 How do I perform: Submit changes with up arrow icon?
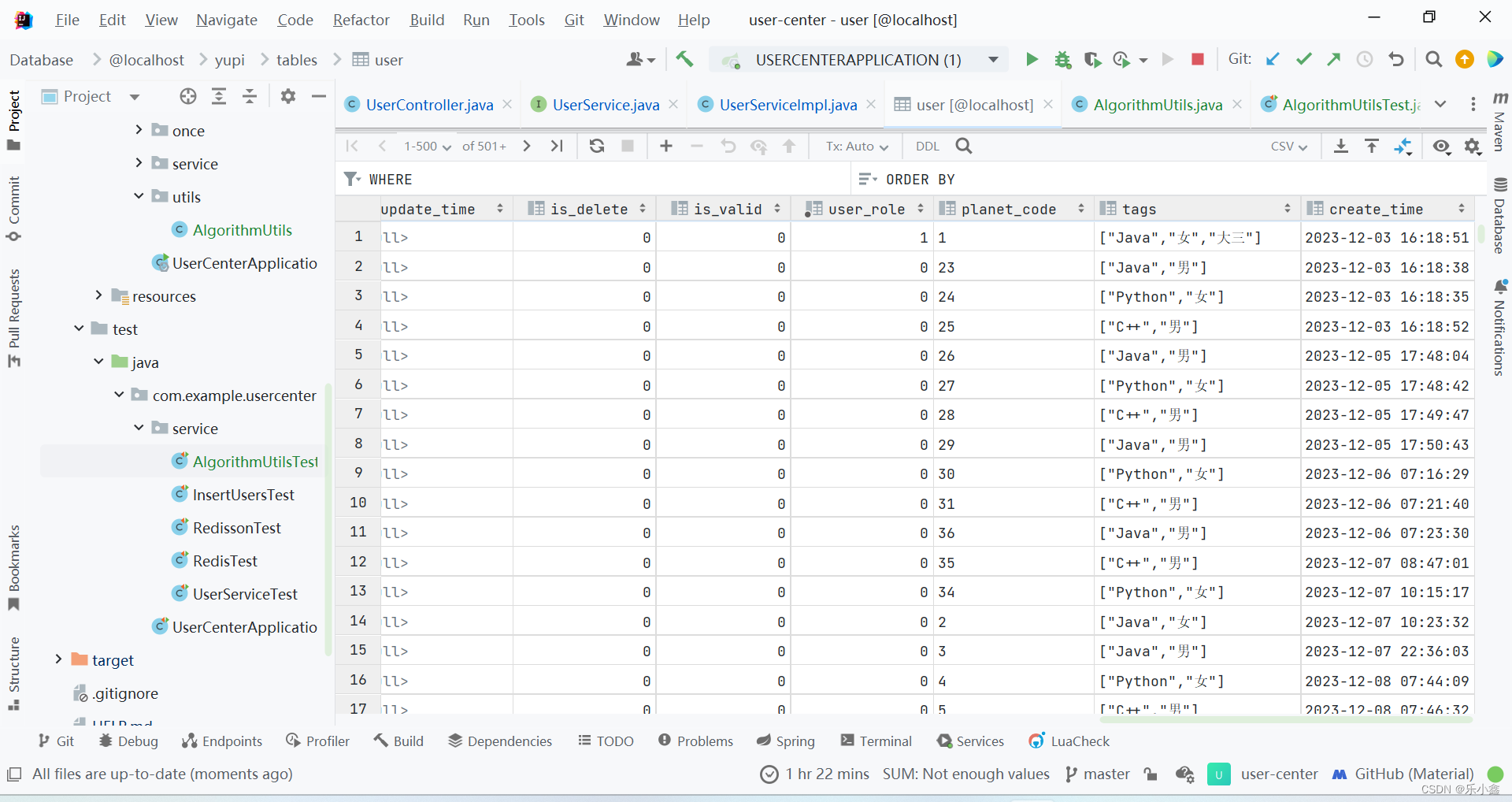(x=789, y=146)
